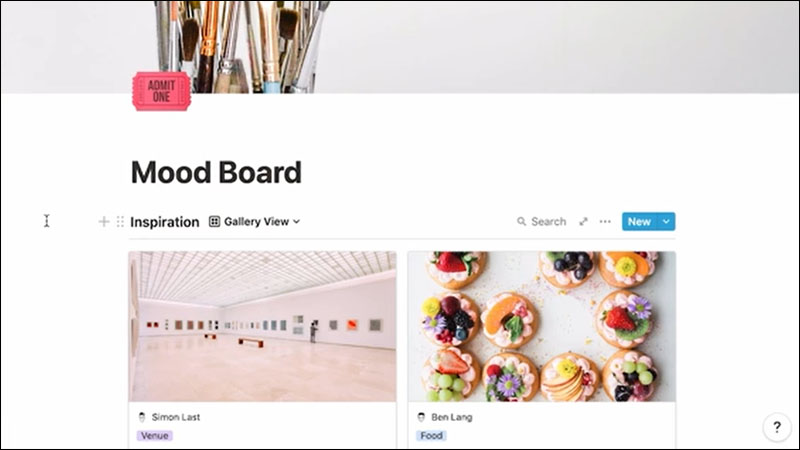Open the help question mark button

(777, 427)
